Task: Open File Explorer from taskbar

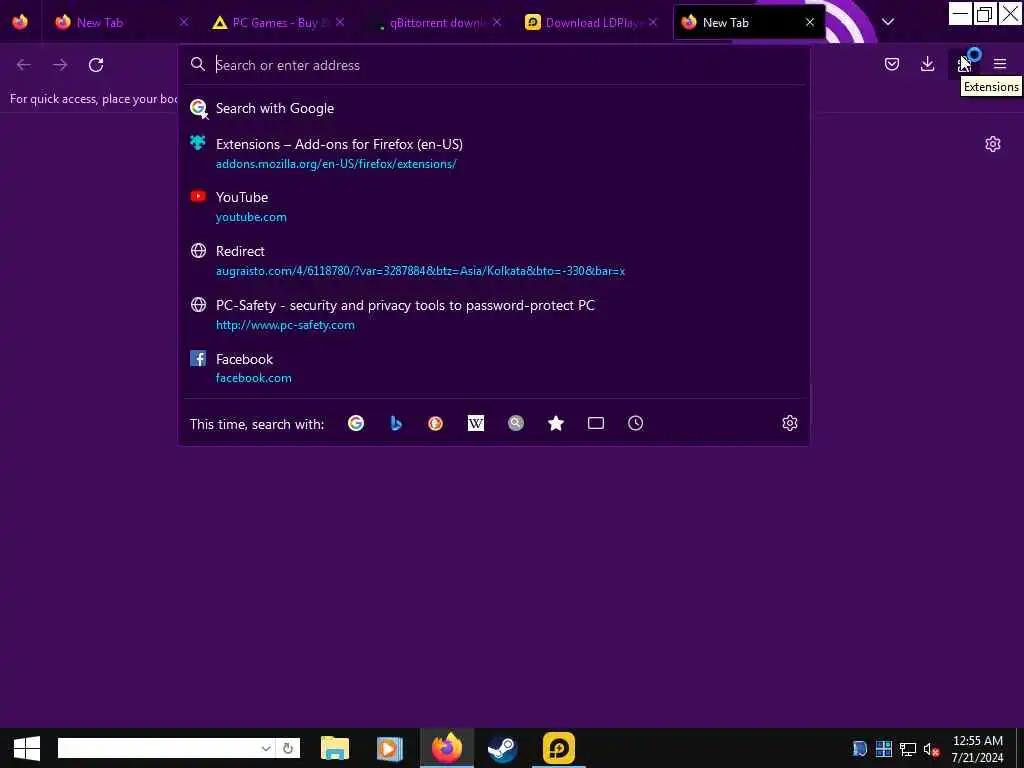Action: (335, 748)
